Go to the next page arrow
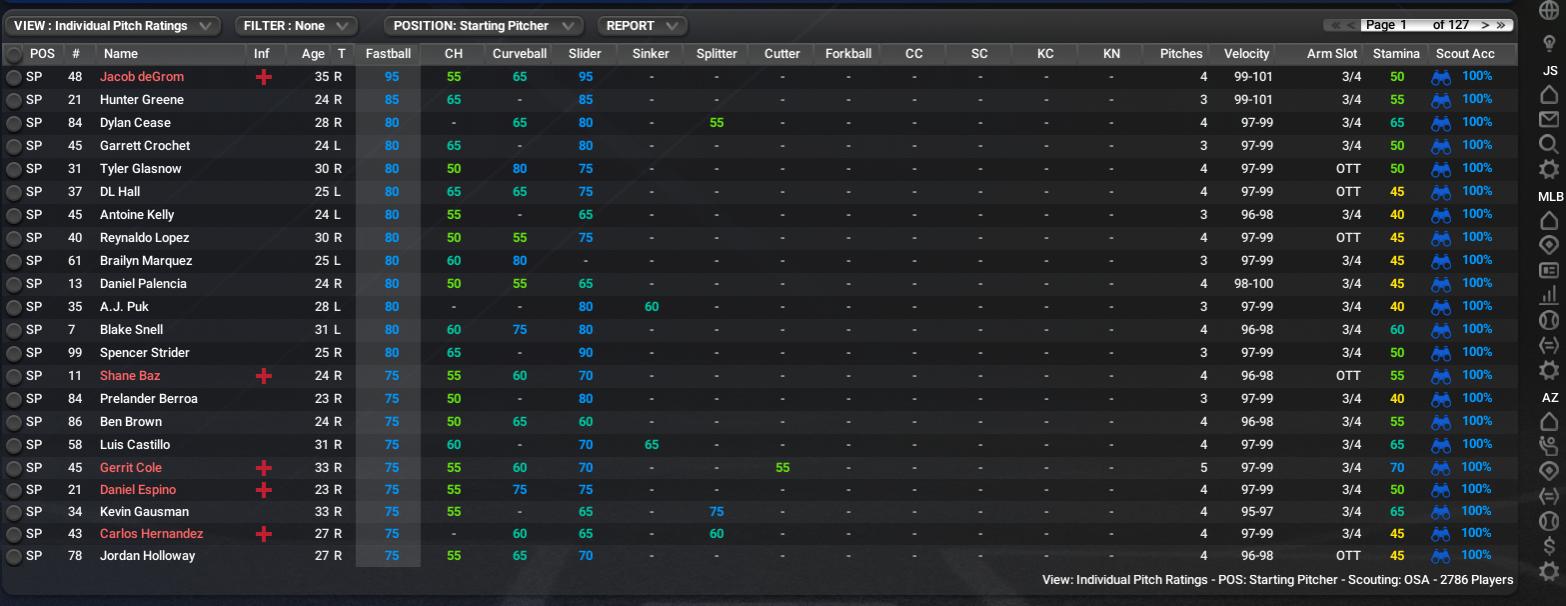The width and height of the screenshot is (1566, 606). click(x=1485, y=25)
